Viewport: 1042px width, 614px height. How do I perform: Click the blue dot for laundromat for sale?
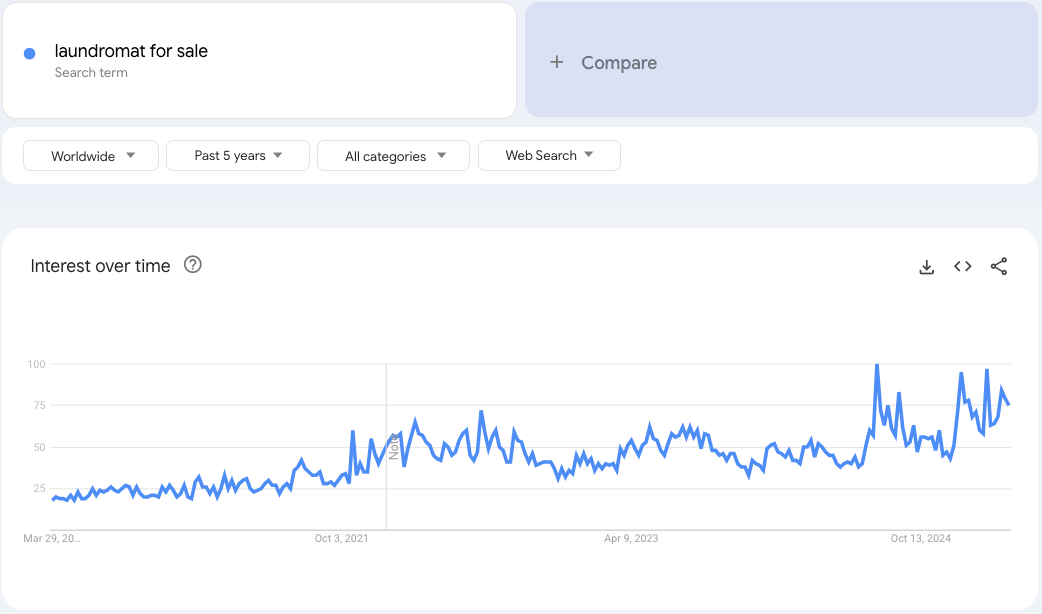(30, 54)
